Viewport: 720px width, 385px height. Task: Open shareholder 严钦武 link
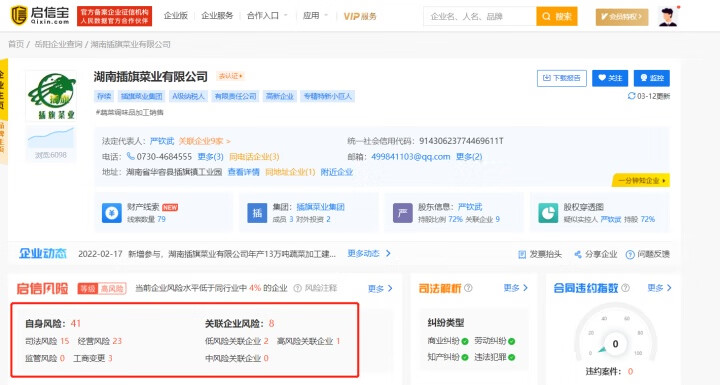[x=470, y=207]
